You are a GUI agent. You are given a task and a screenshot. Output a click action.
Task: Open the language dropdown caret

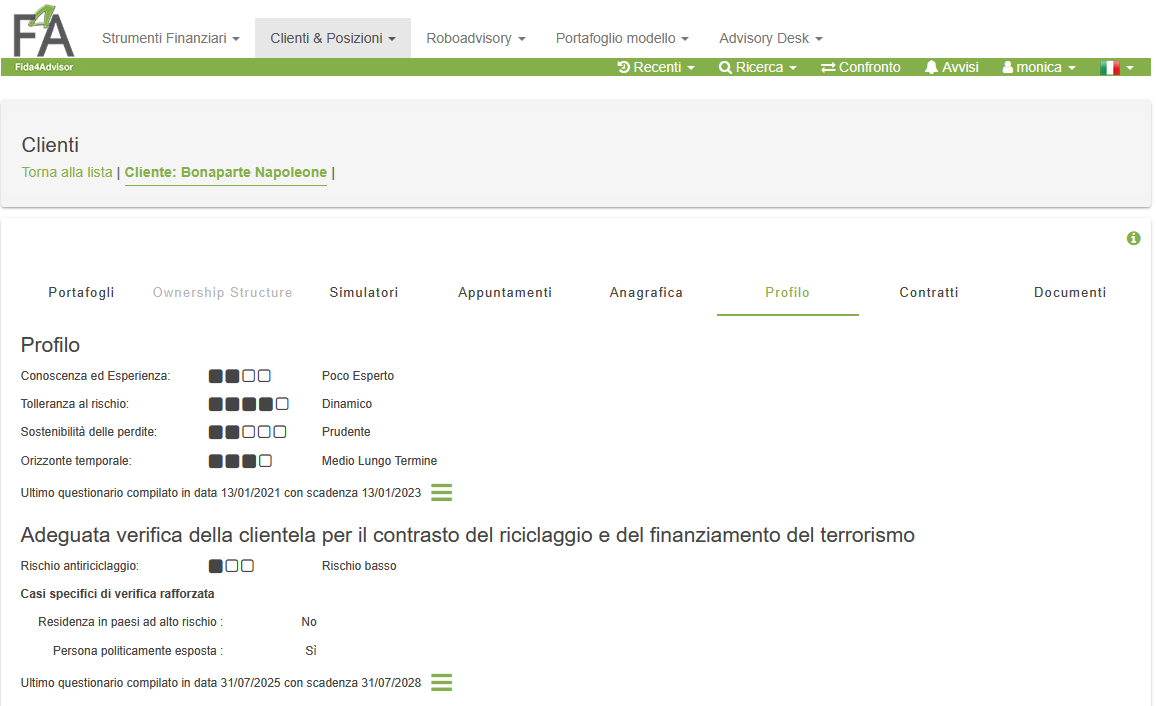click(x=1129, y=68)
